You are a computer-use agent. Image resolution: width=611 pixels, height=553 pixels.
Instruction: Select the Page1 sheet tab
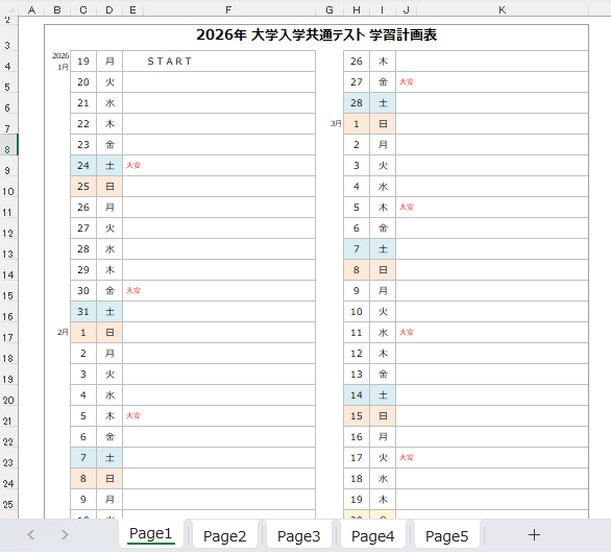(x=150, y=534)
